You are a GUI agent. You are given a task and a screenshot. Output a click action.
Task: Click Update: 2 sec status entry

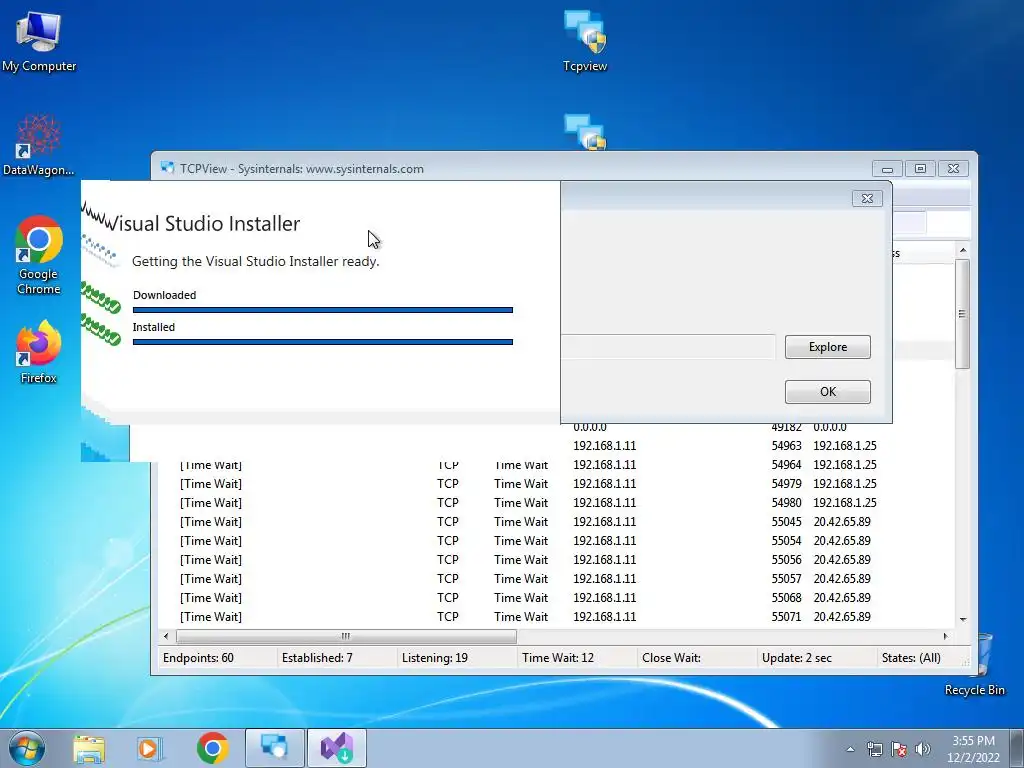(x=797, y=658)
